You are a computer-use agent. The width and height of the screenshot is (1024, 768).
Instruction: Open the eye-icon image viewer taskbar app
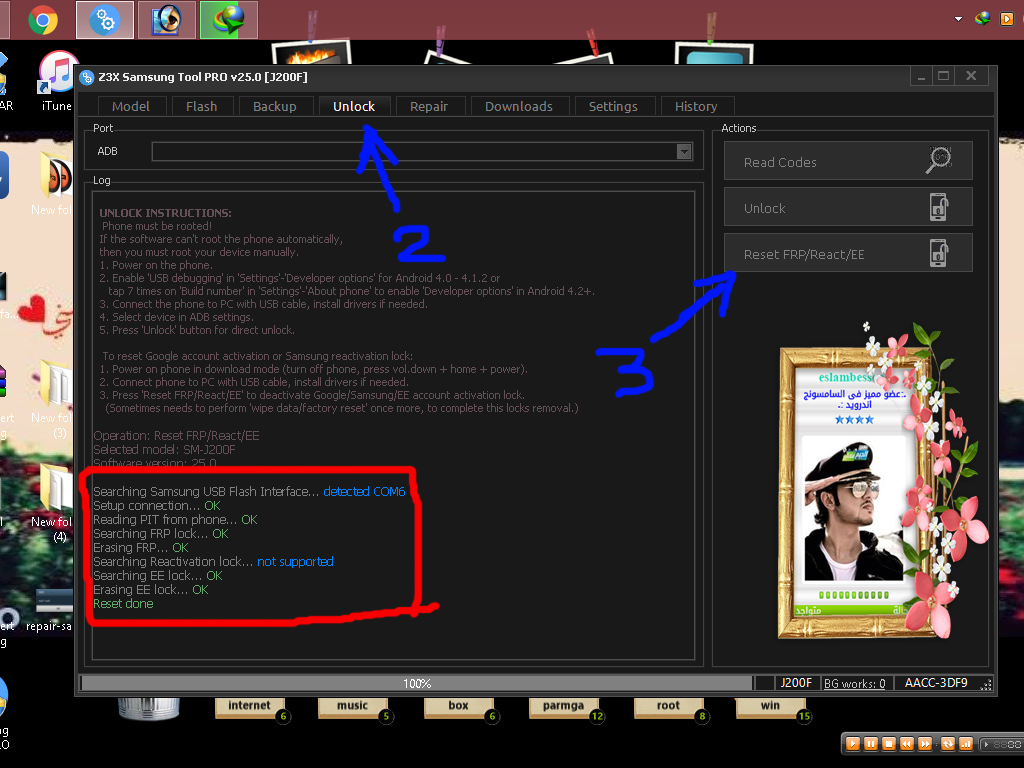click(x=167, y=20)
